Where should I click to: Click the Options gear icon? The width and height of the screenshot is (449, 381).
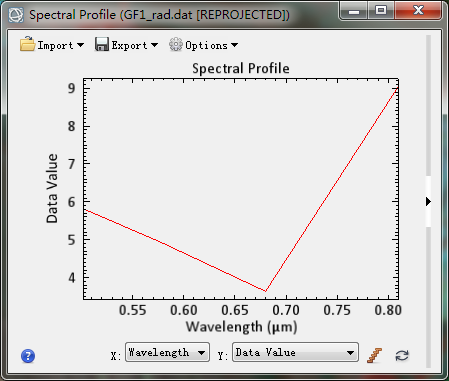point(176,44)
